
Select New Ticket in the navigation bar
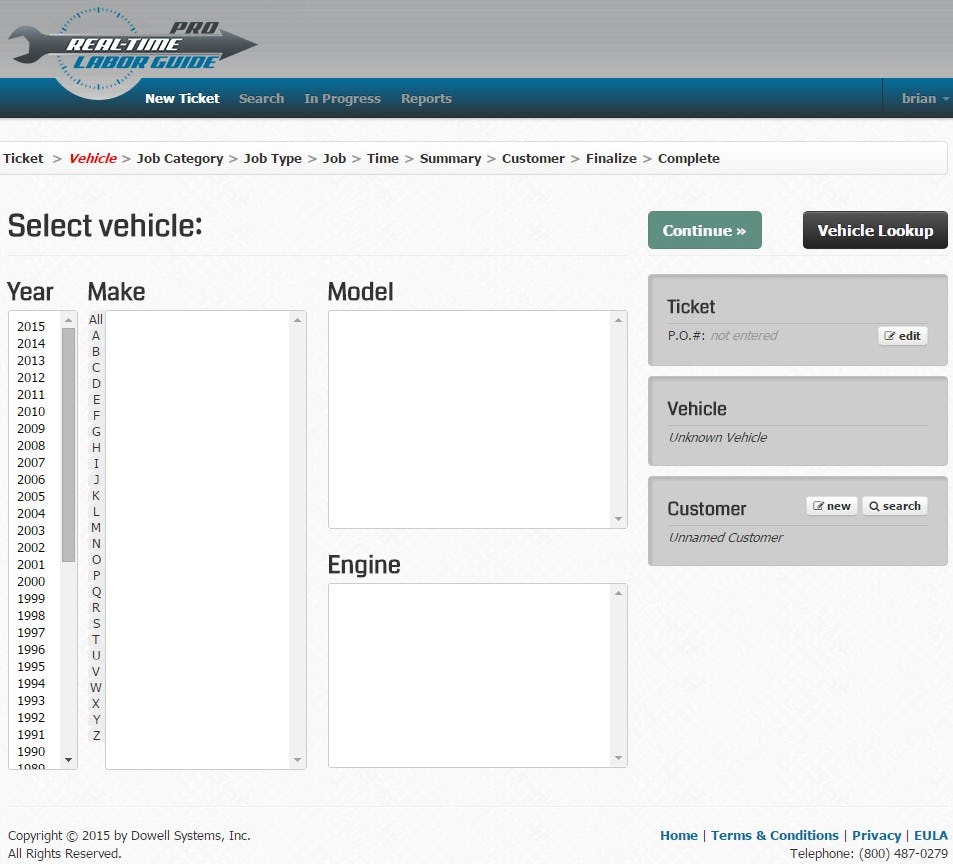point(182,98)
